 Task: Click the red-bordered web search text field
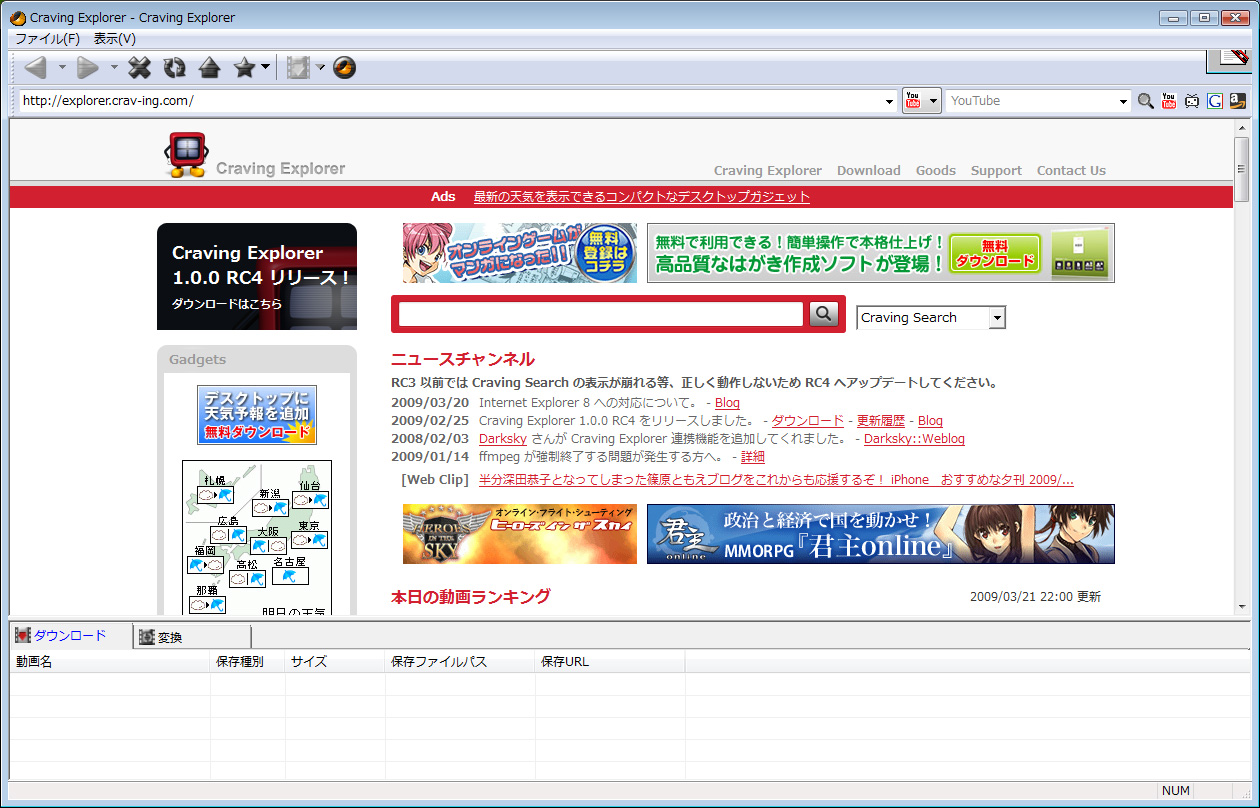coord(601,315)
